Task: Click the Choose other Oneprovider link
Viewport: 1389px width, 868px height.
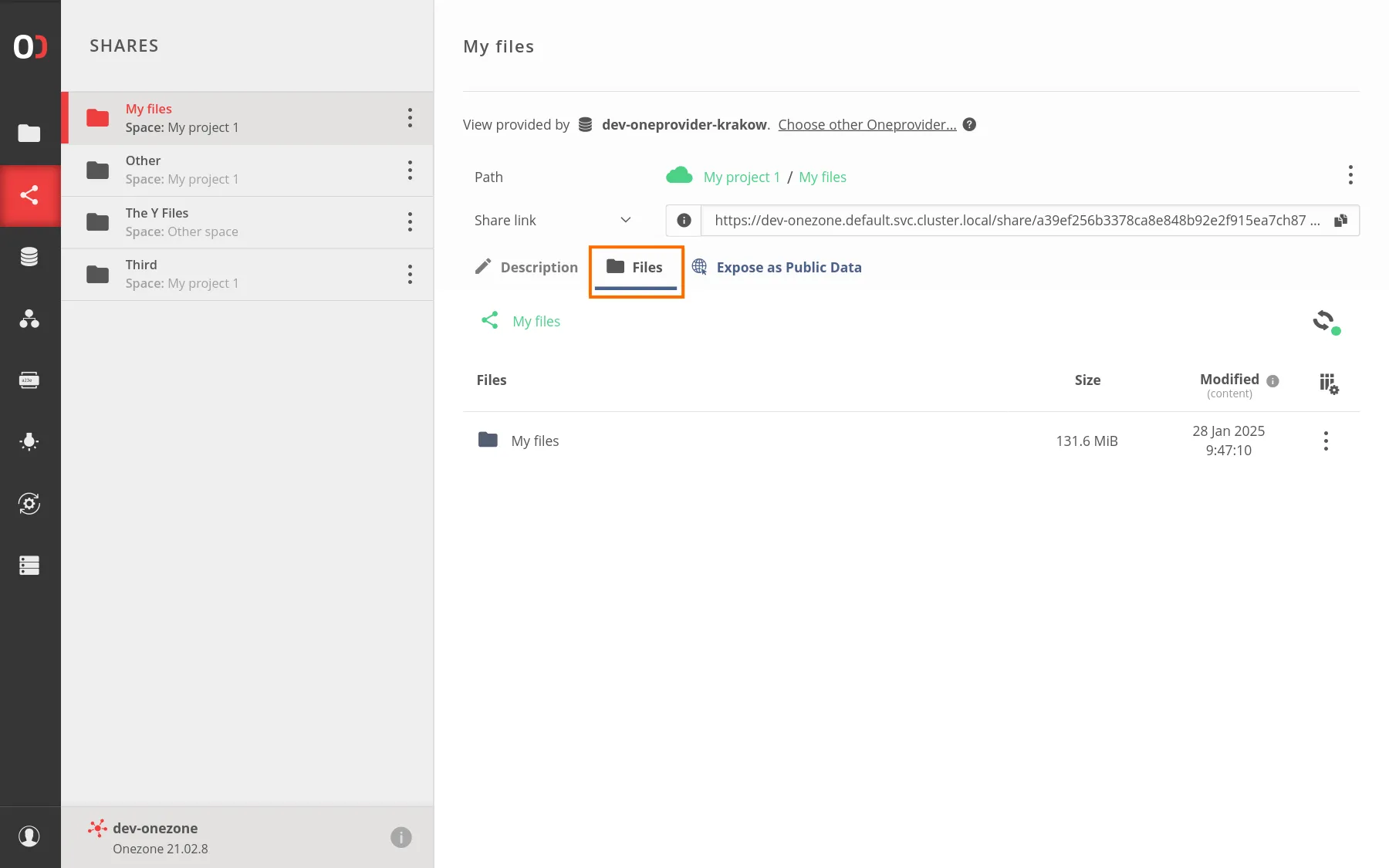Action: pos(867,124)
